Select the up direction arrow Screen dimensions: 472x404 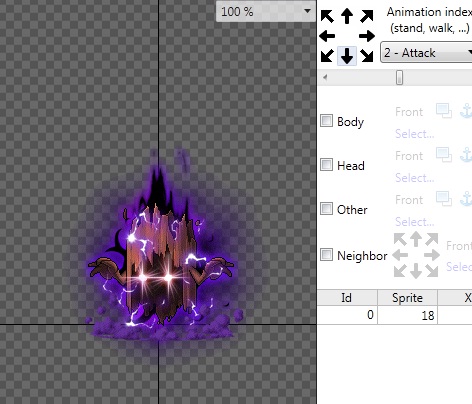347,16
